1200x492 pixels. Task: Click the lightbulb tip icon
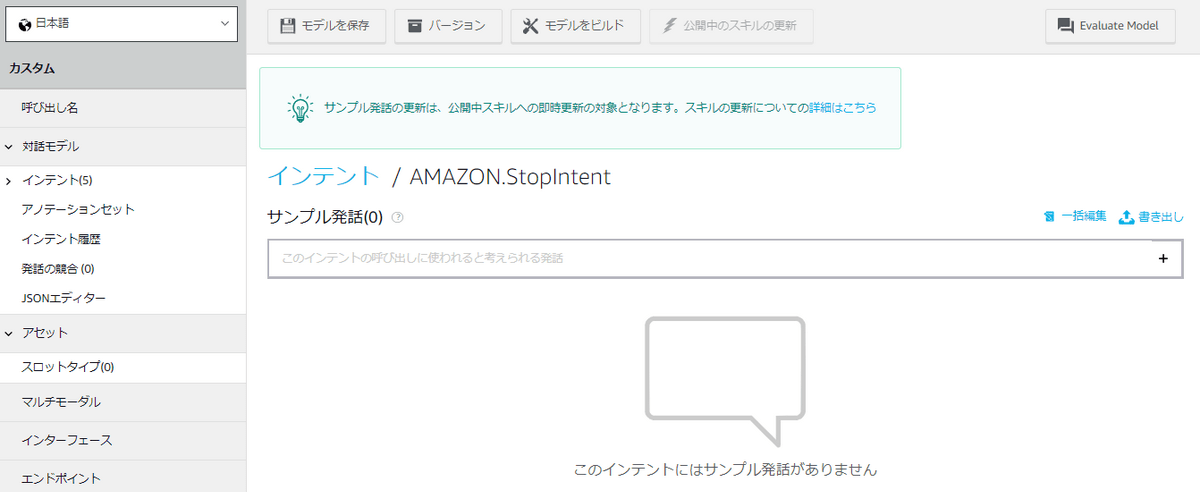298,108
